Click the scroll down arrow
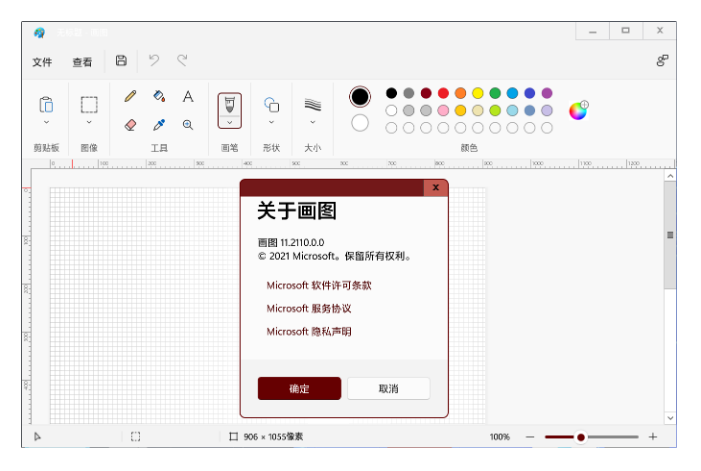The image size is (701, 471). (670, 418)
